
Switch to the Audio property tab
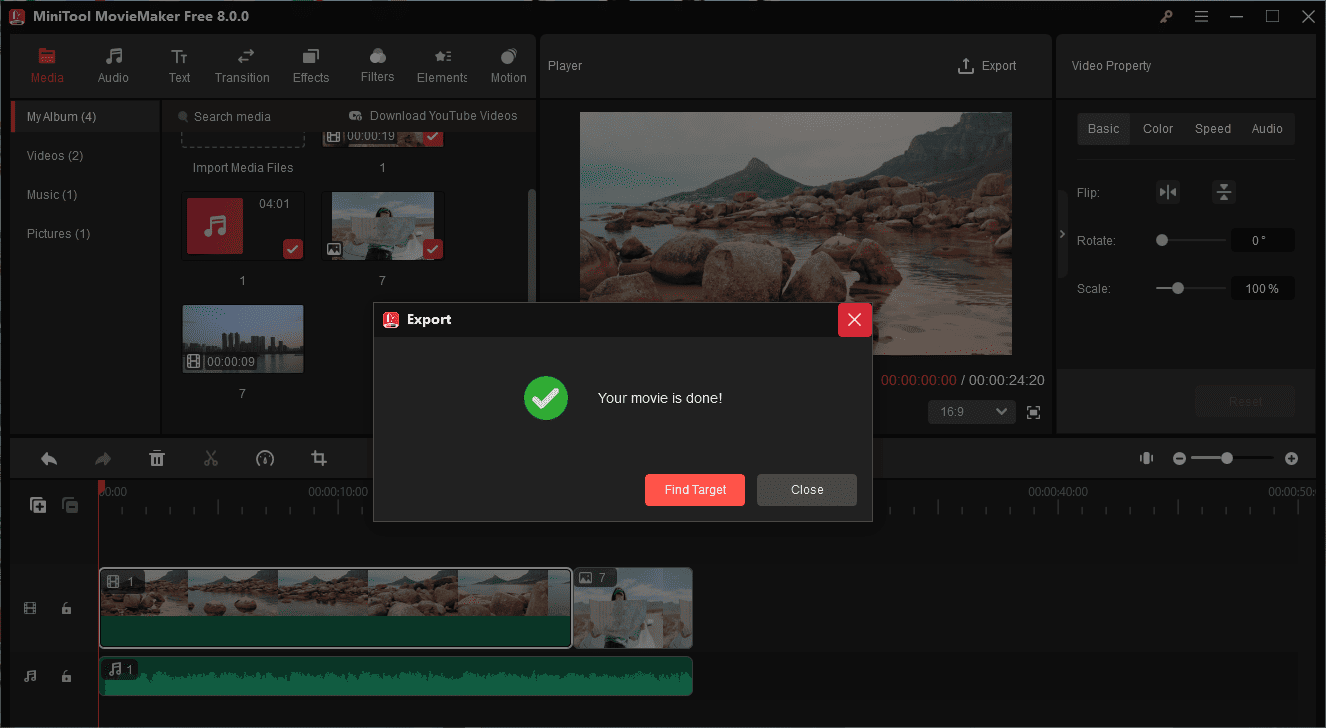click(x=1267, y=129)
